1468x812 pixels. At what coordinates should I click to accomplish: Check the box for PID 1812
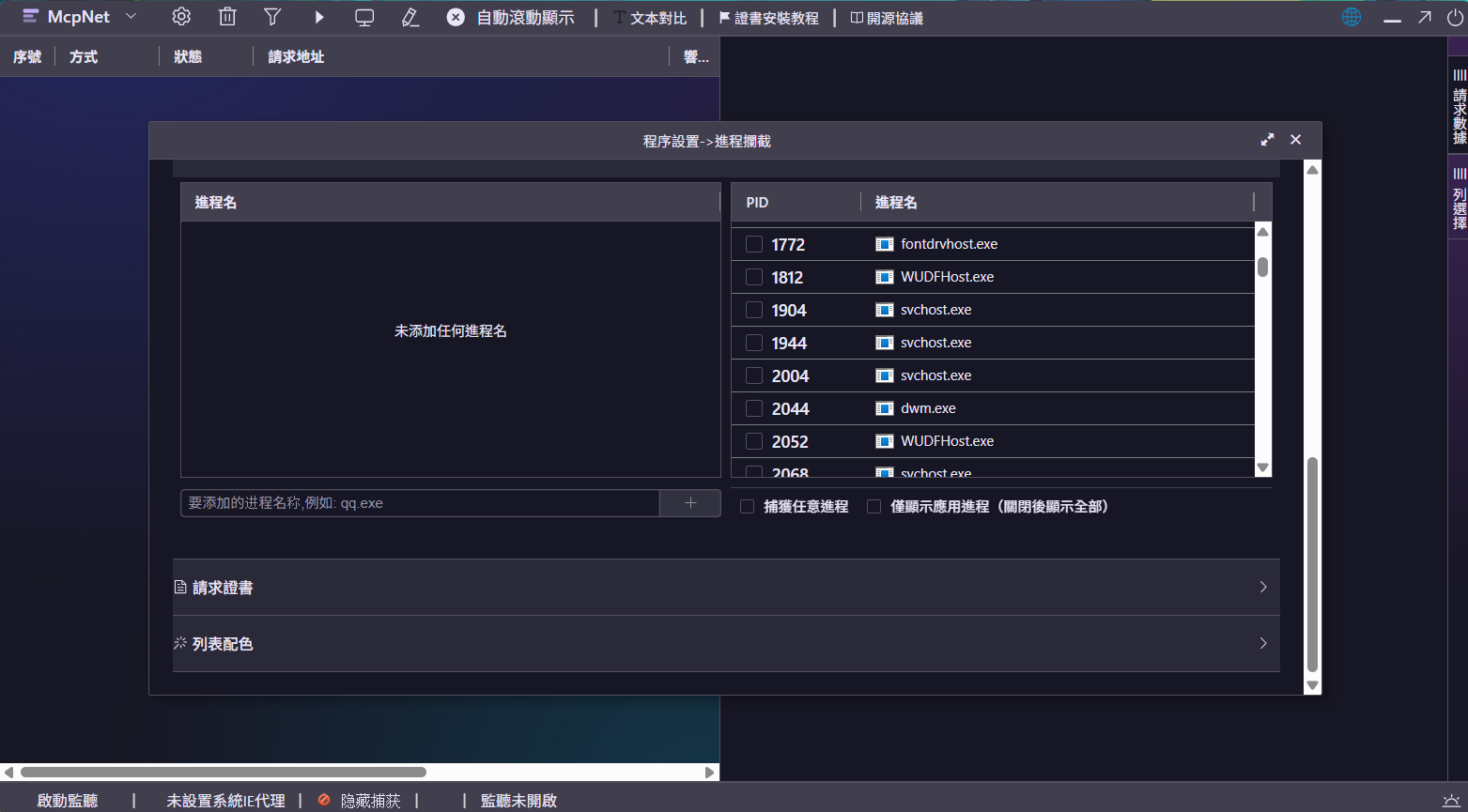(753, 277)
